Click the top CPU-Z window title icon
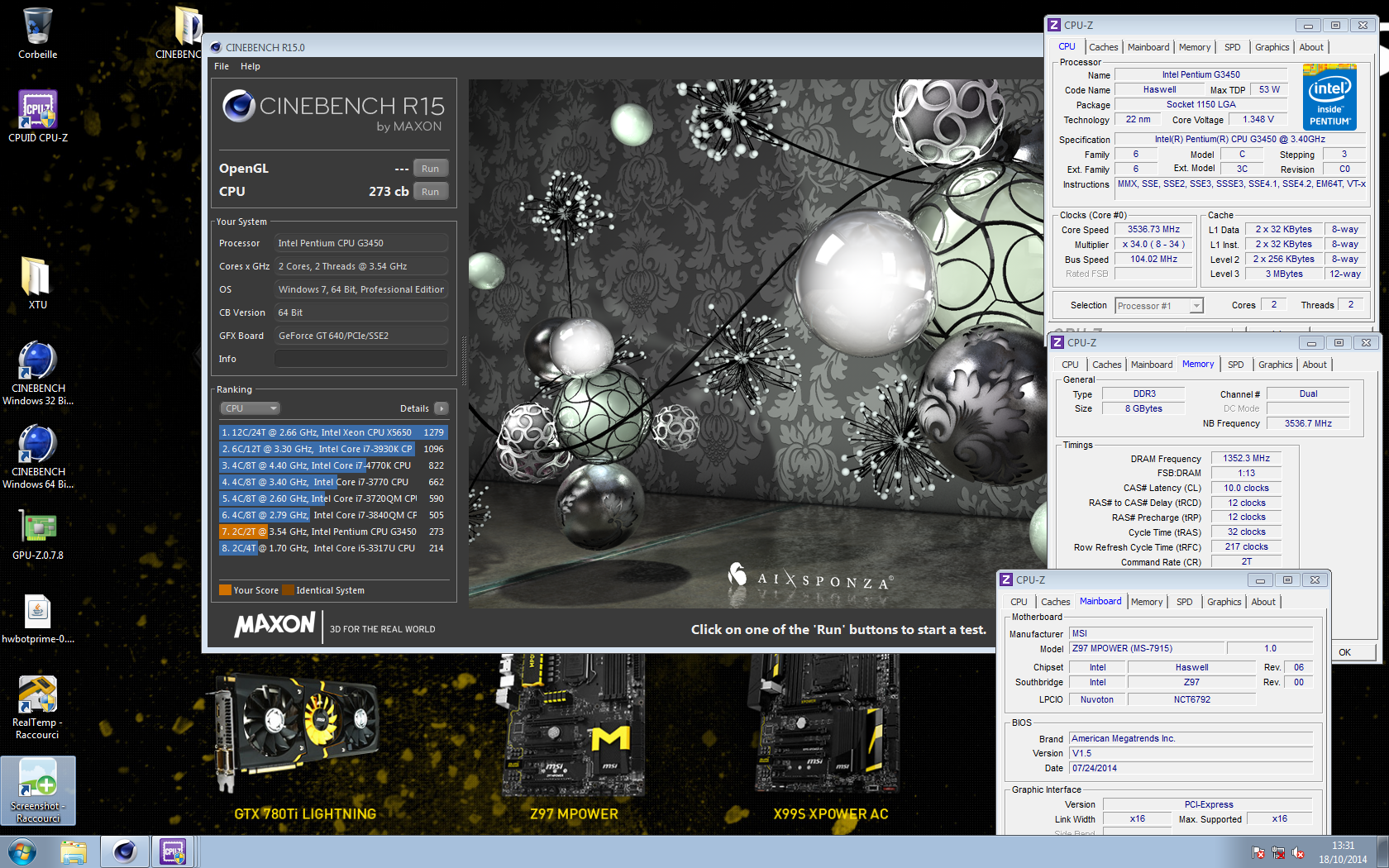 pyautogui.click(x=1054, y=25)
